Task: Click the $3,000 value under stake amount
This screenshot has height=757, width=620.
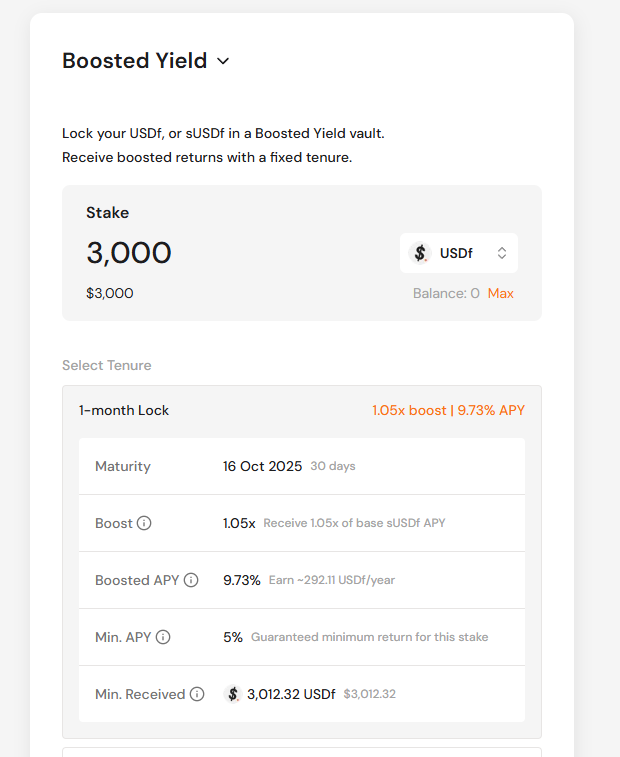Action: pos(109,293)
